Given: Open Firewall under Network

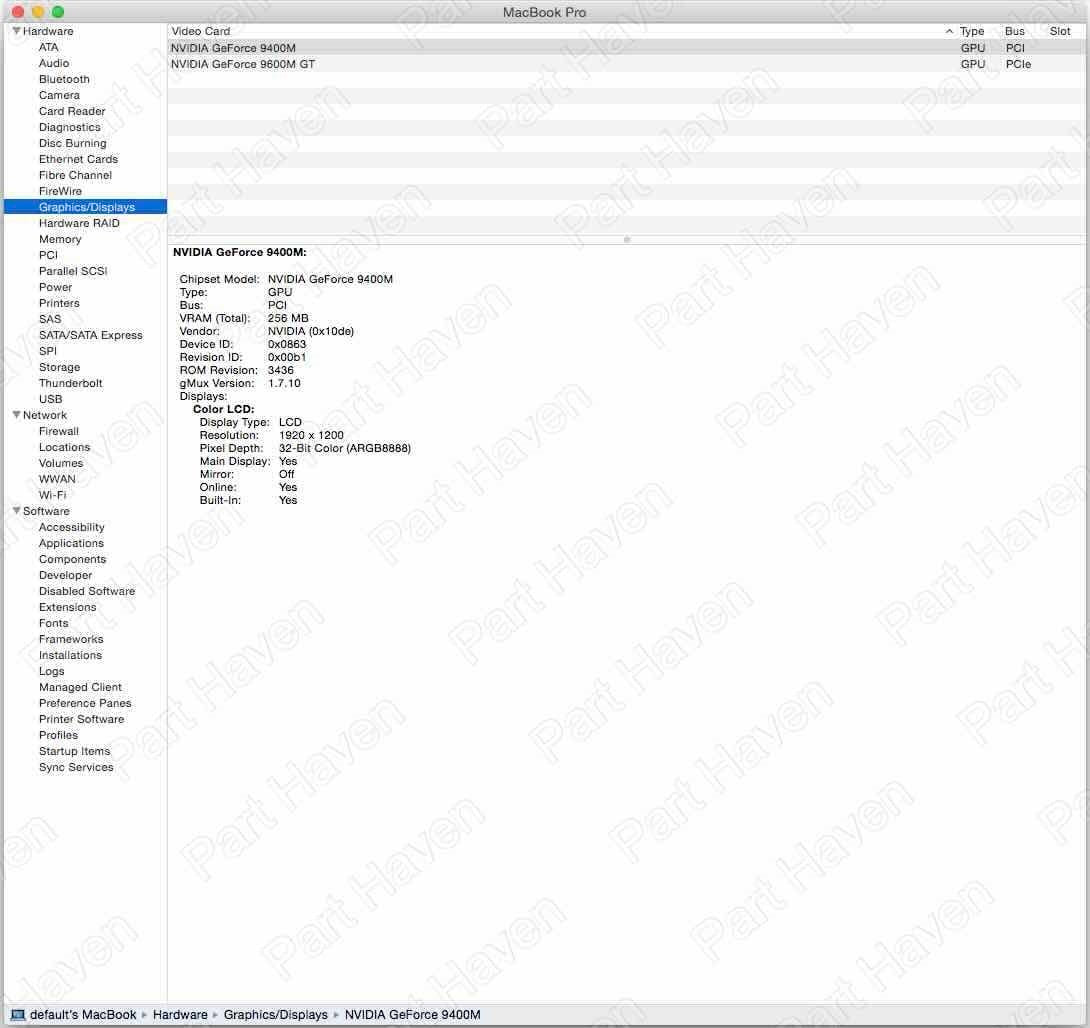Looking at the screenshot, I should pyautogui.click(x=59, y=431).
